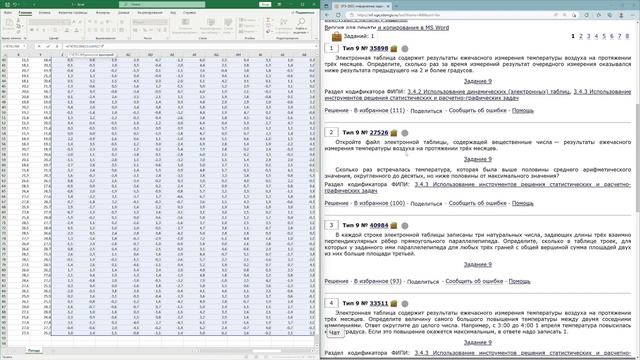Click Conditional Formatting icon in Excel ribbon
The width and height of the screenshot is (640, 360).
(185, 22)
